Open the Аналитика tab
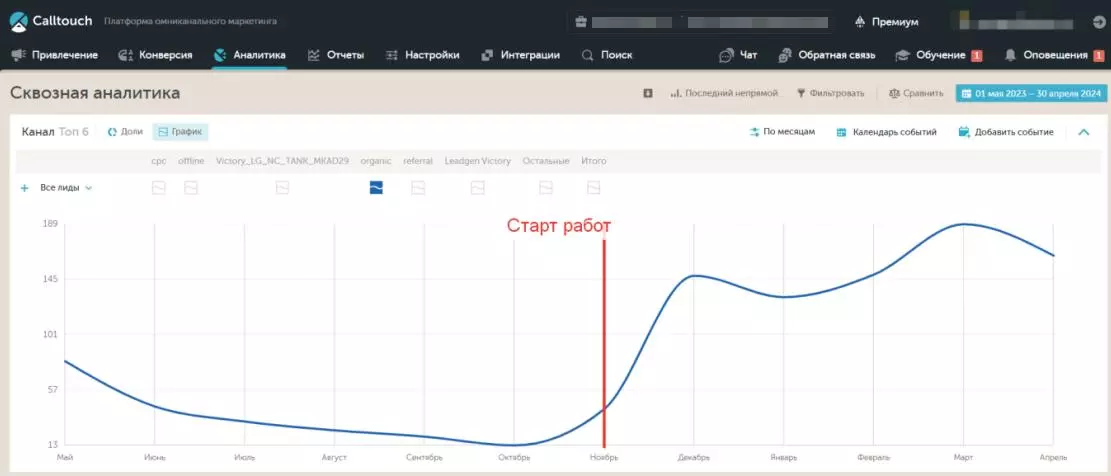Screen dimensions: 1111x476 point(250,55)
